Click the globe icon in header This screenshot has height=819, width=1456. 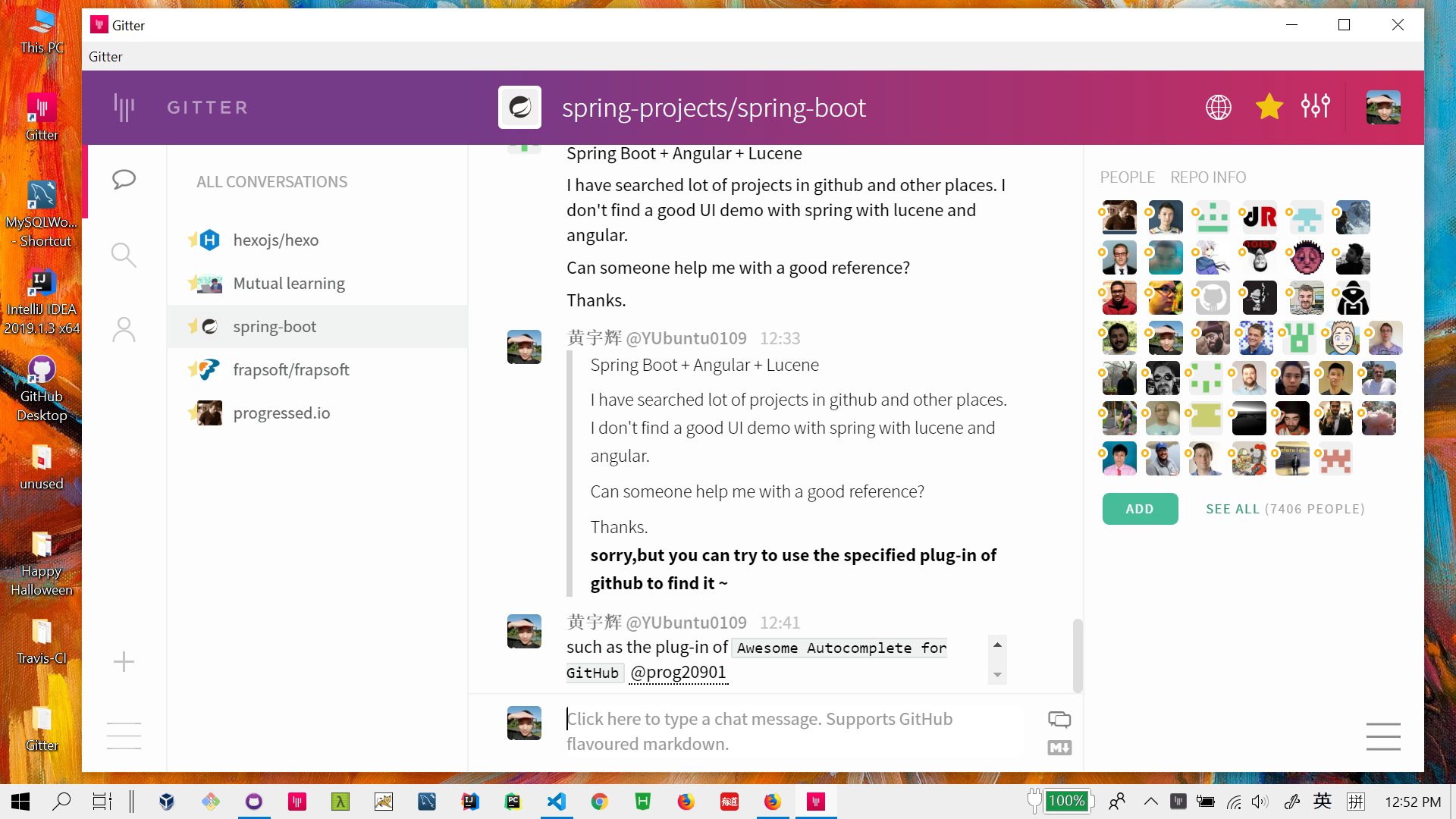click(1219, 107)
